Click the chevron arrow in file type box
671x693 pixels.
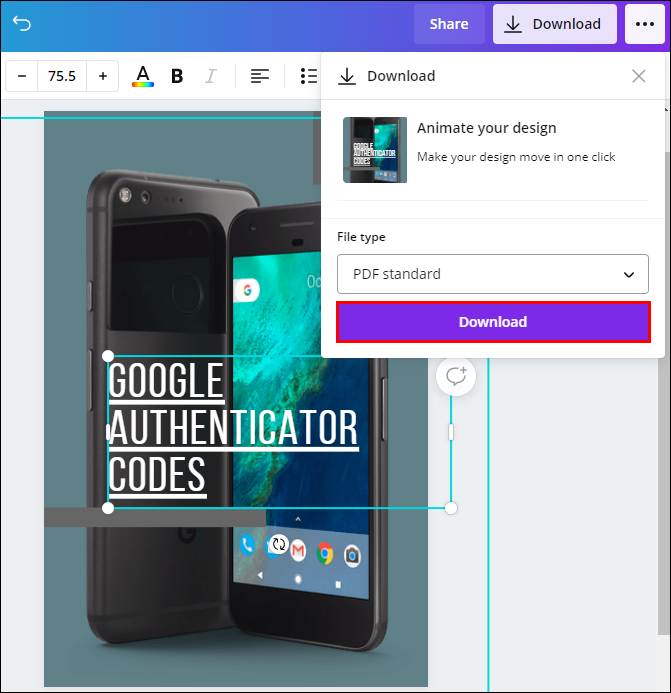[x=629, y=274]
